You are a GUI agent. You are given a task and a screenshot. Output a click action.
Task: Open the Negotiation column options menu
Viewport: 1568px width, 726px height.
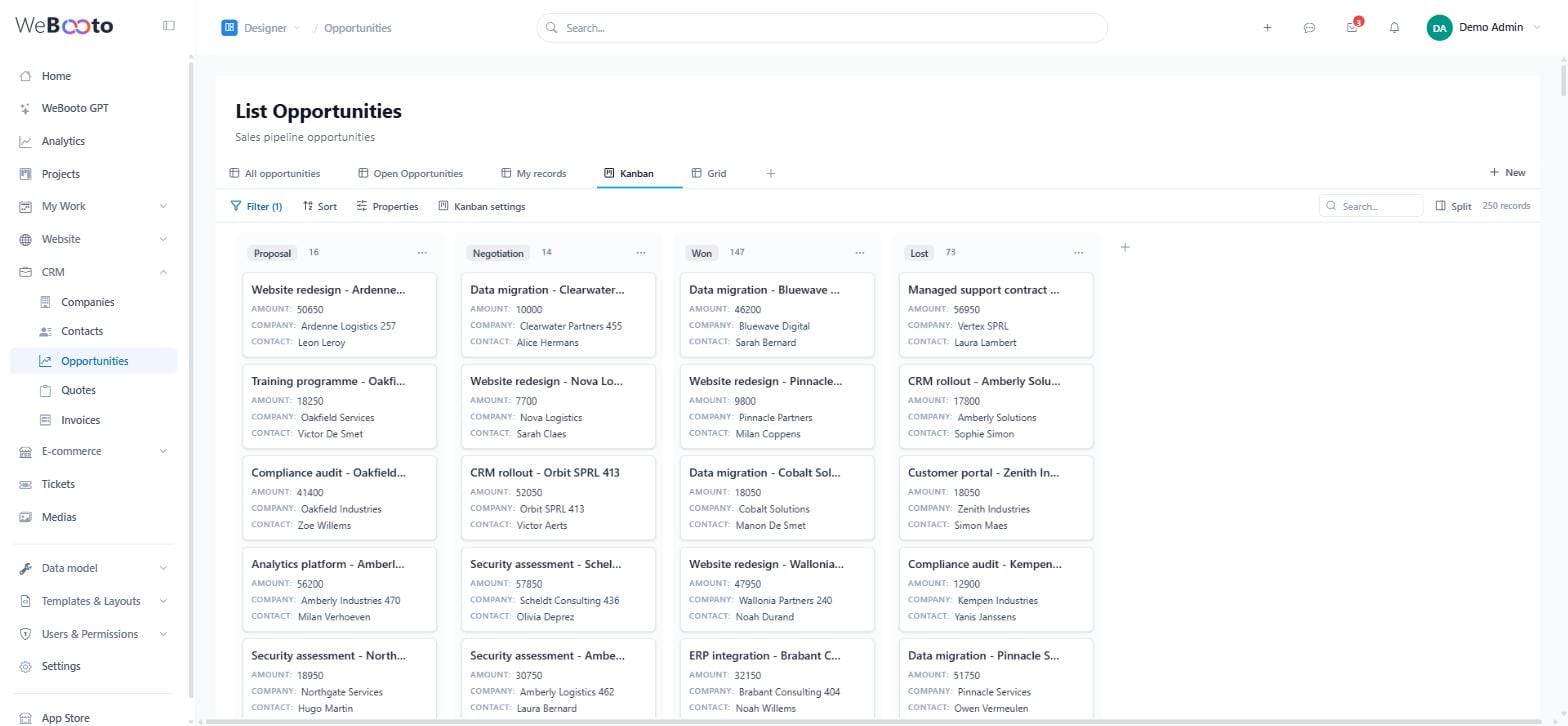[641, 253]
